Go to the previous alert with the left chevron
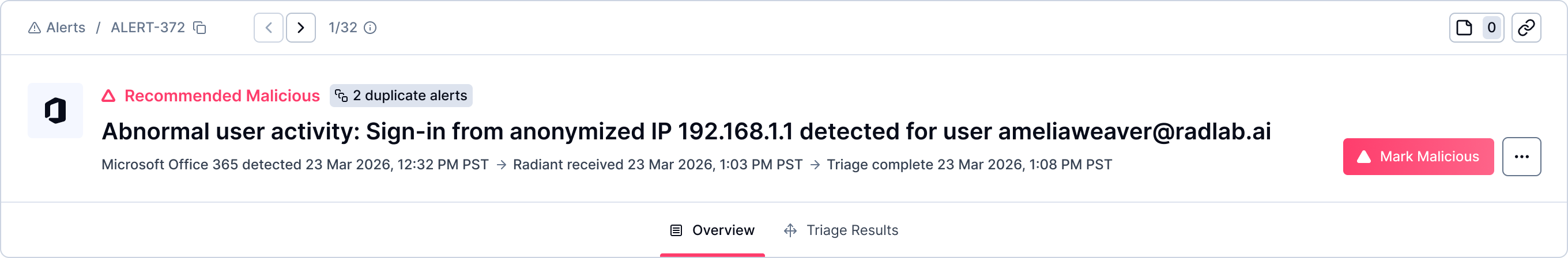This screenshot has width=1568, height=258. [x=269, y=28]
